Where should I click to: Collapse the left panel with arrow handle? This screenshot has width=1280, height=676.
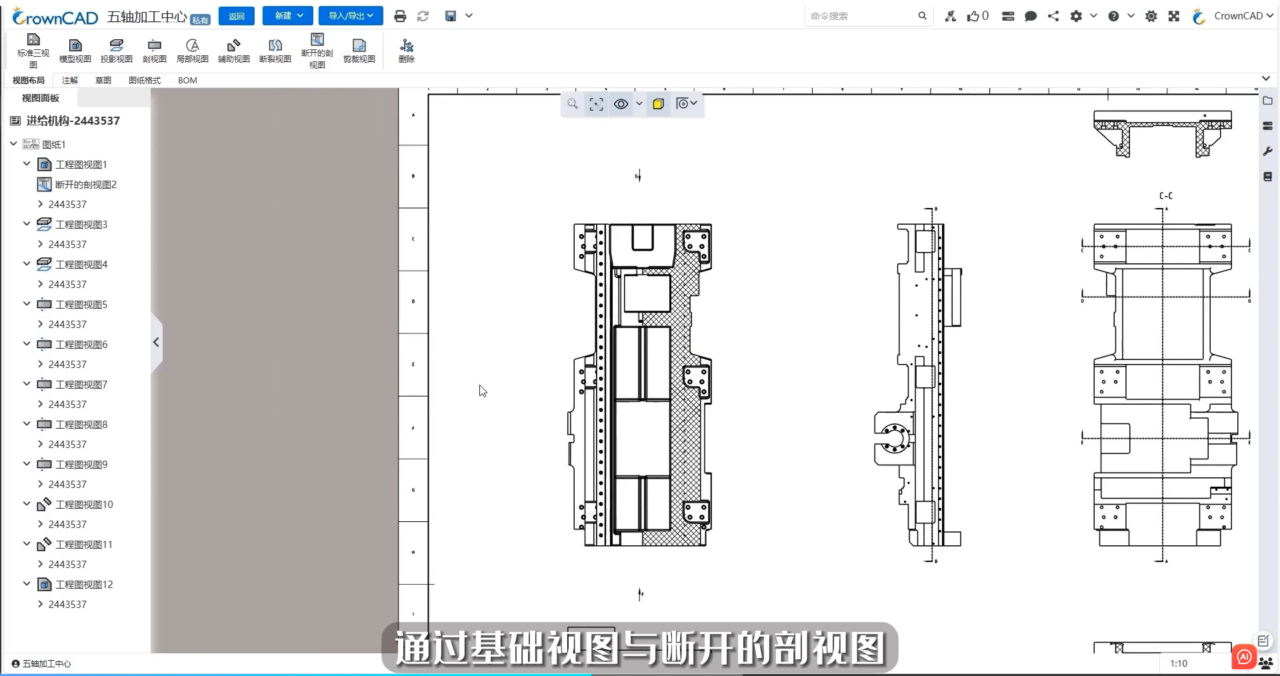tap(156, 342)
